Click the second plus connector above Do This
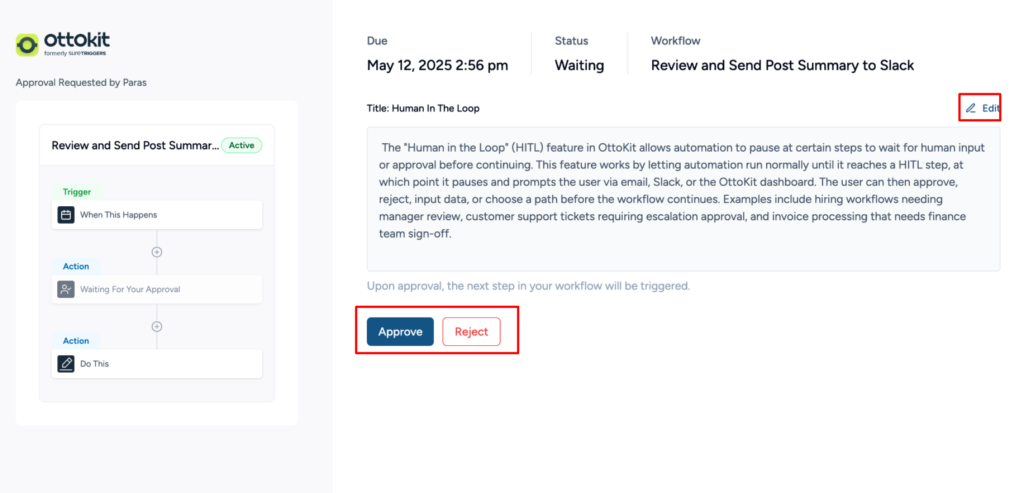This screenshot has width=1024, height=493. [157, 327]
